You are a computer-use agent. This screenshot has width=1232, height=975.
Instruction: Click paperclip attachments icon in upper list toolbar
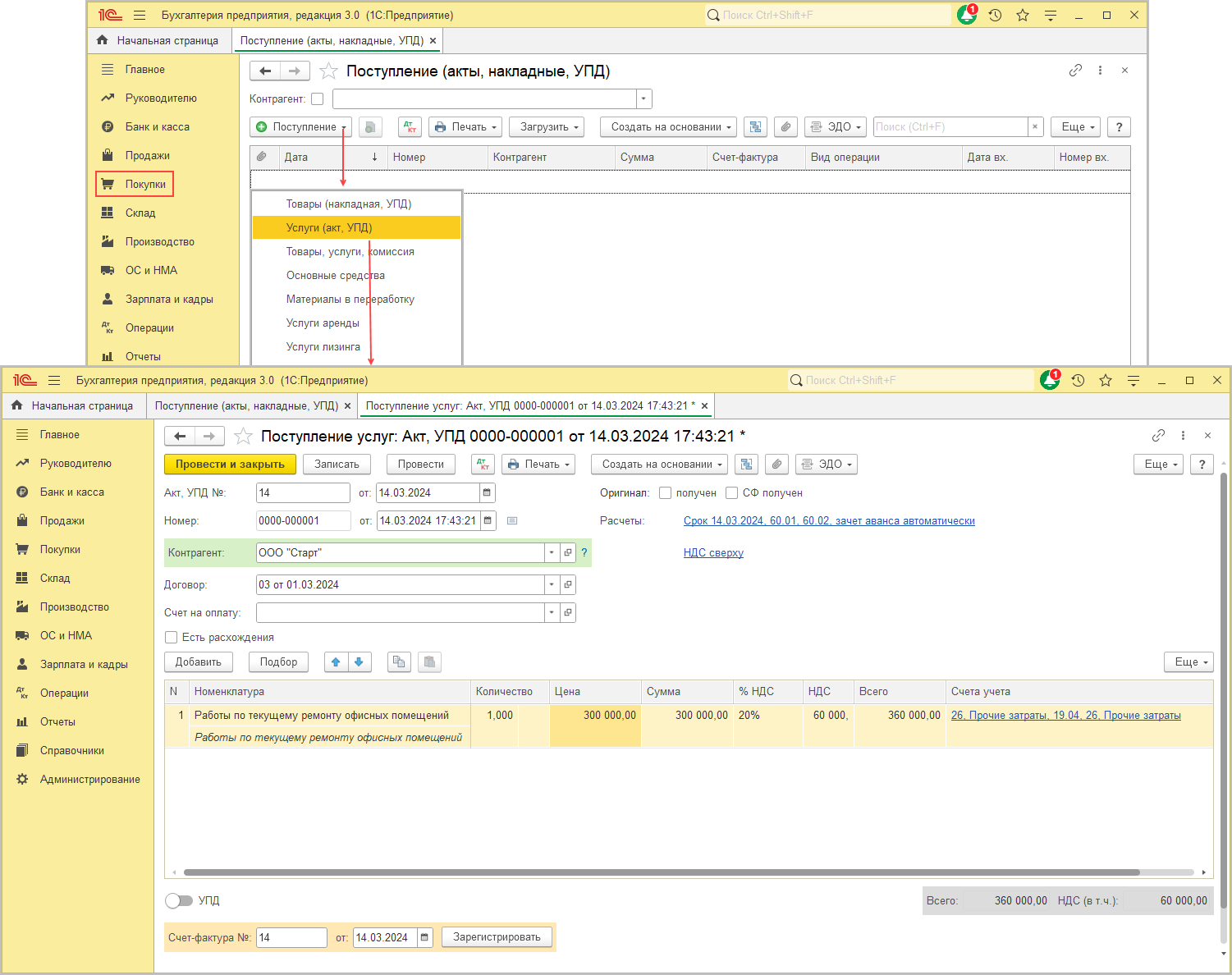coord(785,127)
